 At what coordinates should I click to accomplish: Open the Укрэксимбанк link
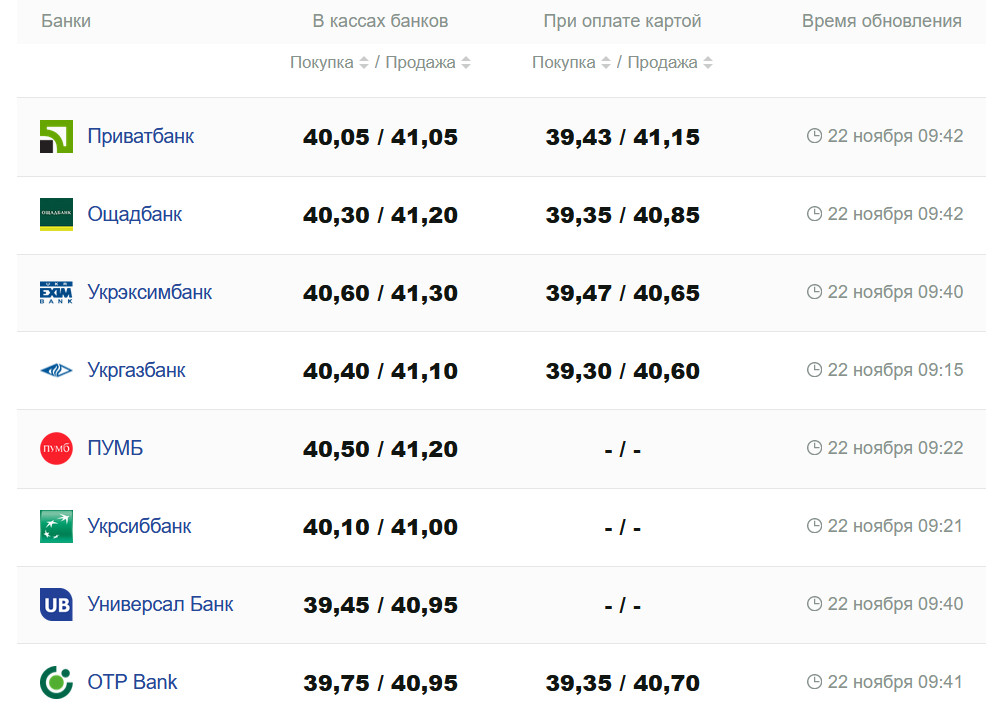point(150,292)
